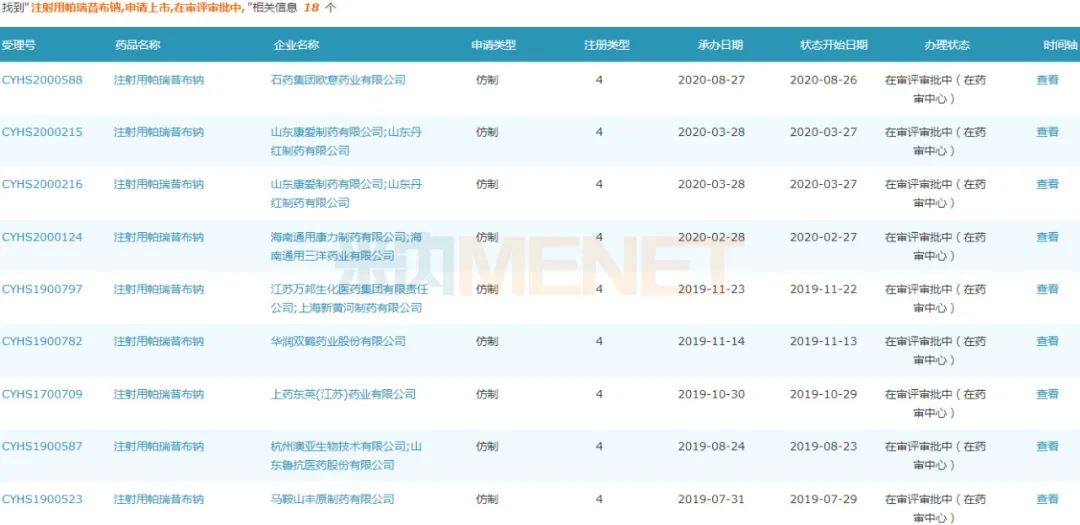Viewport: 1080px width, 525px height.
Task: Open company 石药集团欧意药业有限公司
Action: (x=338, y=80)
